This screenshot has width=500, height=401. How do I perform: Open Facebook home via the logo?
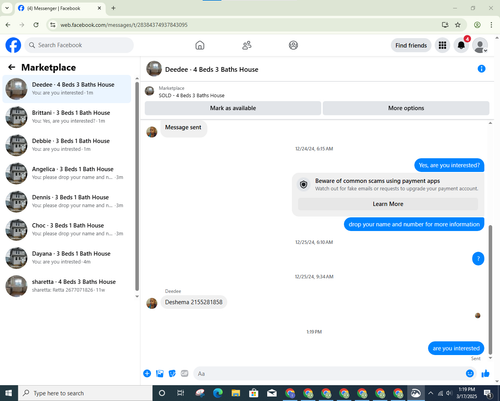pyautogui.click(x=13, y=45)
